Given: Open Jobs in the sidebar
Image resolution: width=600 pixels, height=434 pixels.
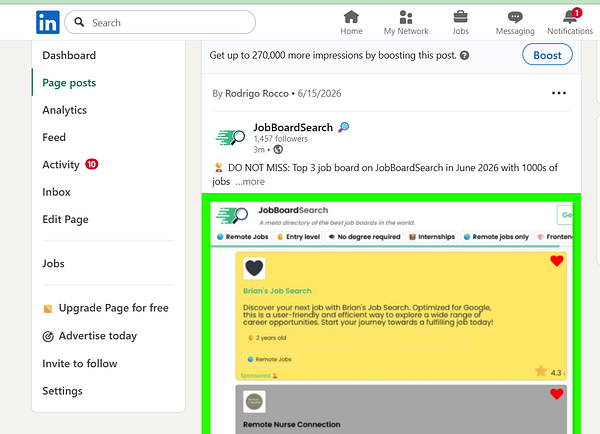Looking at the screenshot, I should [x=53, y=264].
